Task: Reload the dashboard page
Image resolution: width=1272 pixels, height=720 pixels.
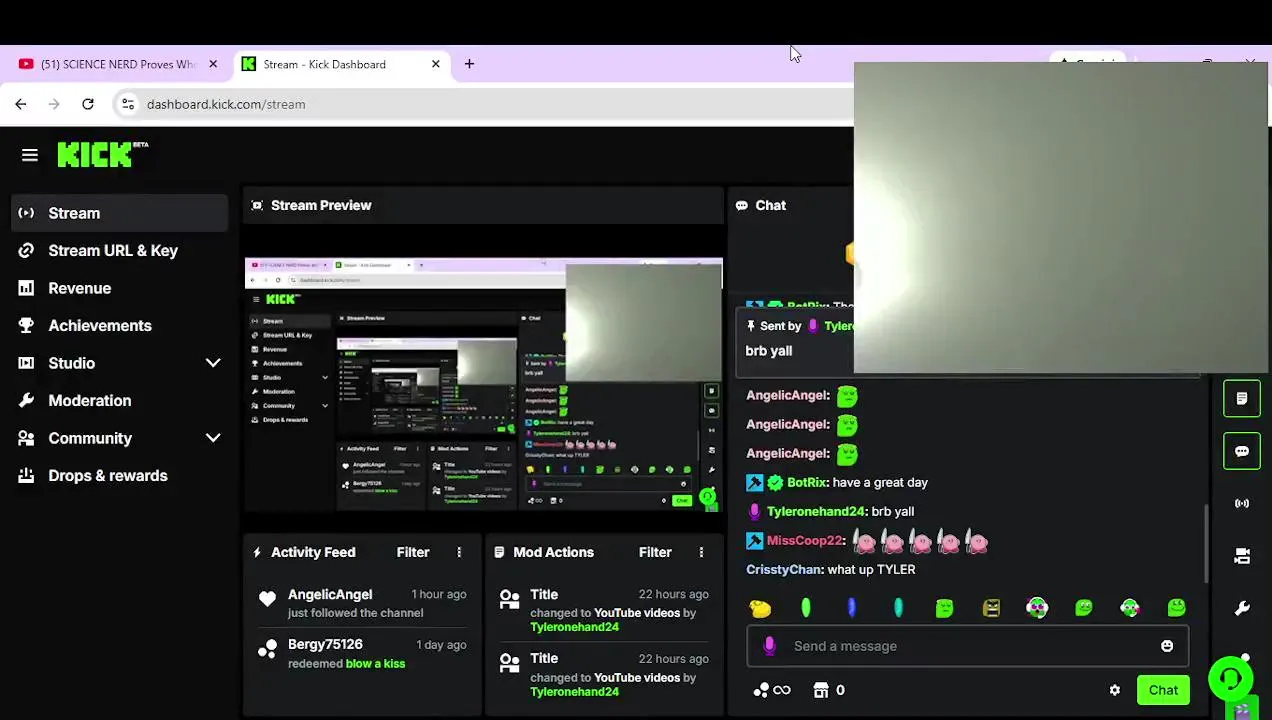Action: coord(88,104)
